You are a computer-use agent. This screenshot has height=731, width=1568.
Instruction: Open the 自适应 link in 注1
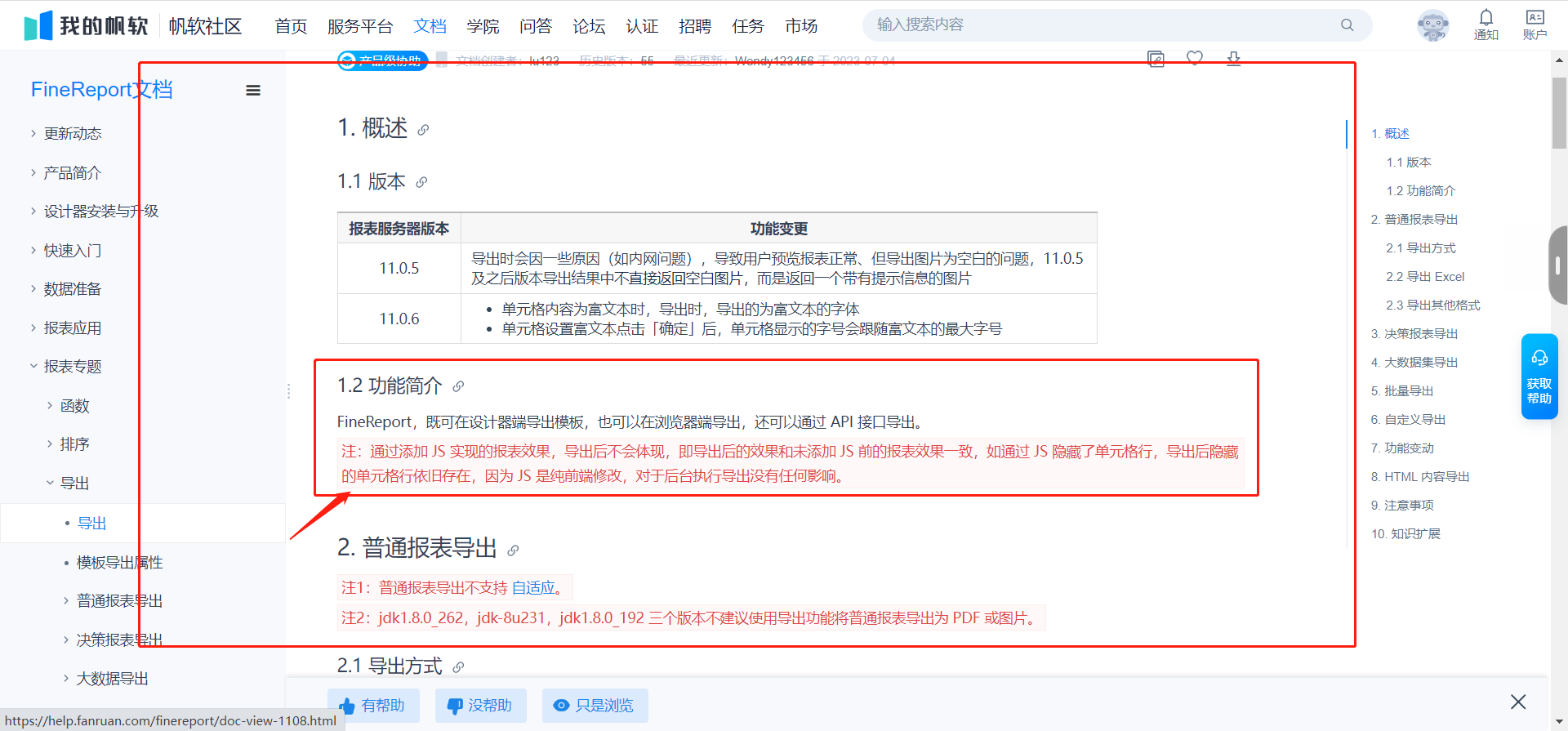[534, 588]
